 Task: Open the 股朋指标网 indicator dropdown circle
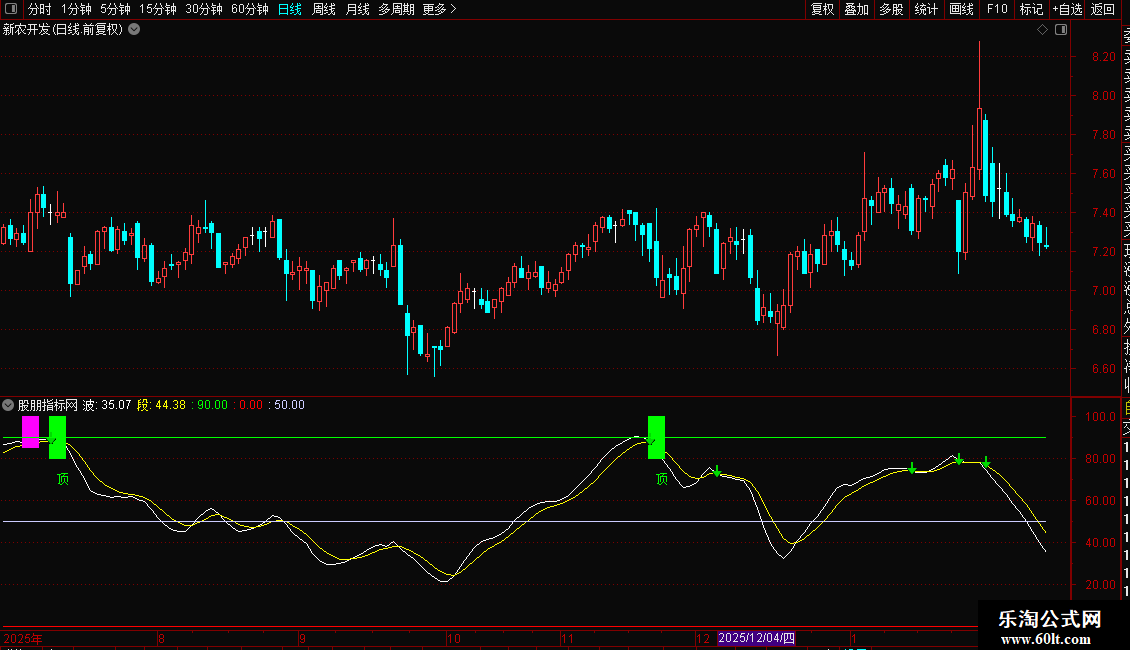tap(8, 405)
